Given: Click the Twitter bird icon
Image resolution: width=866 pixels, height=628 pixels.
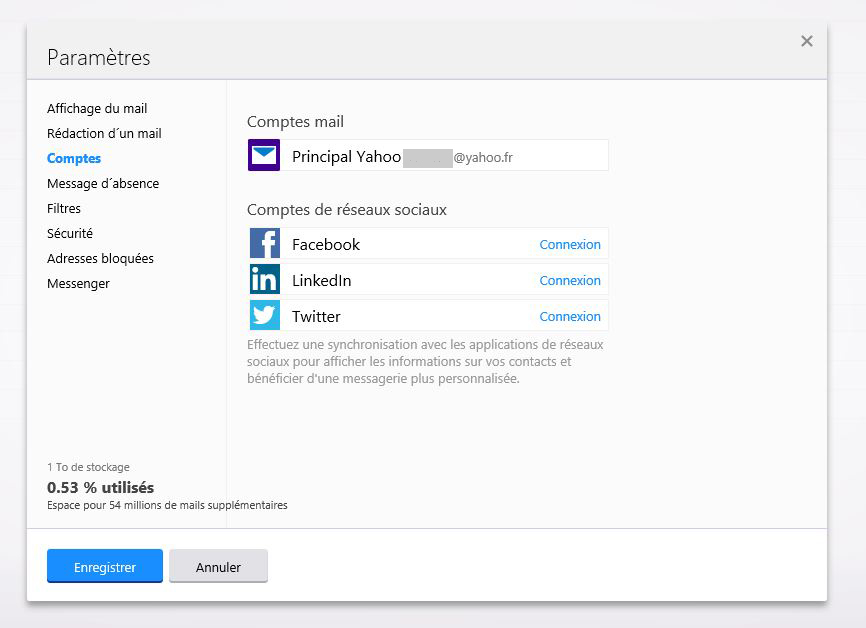Looking at the screenshot, I should click(265, 315).
